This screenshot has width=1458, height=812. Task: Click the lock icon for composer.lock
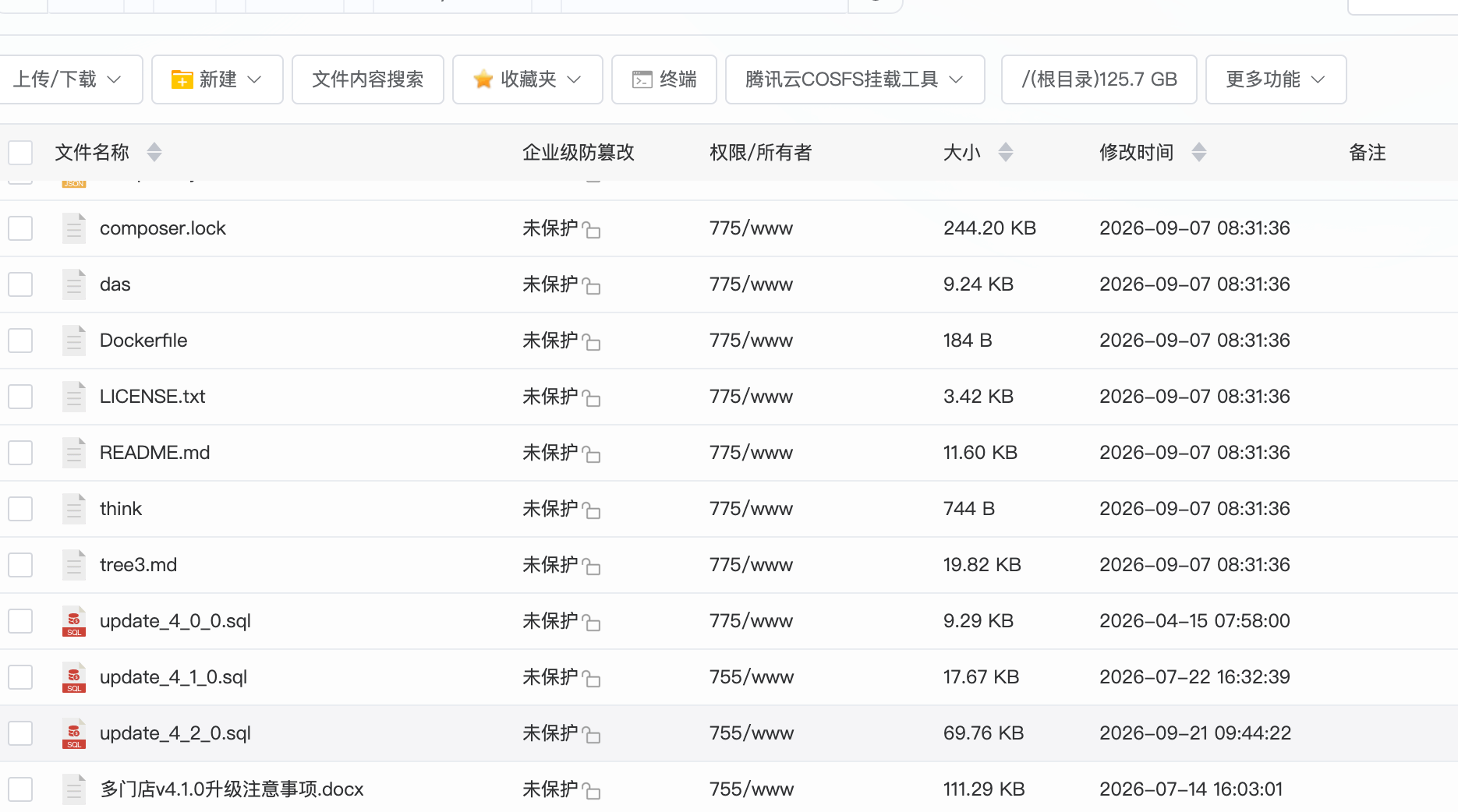[x=591, y=230]
